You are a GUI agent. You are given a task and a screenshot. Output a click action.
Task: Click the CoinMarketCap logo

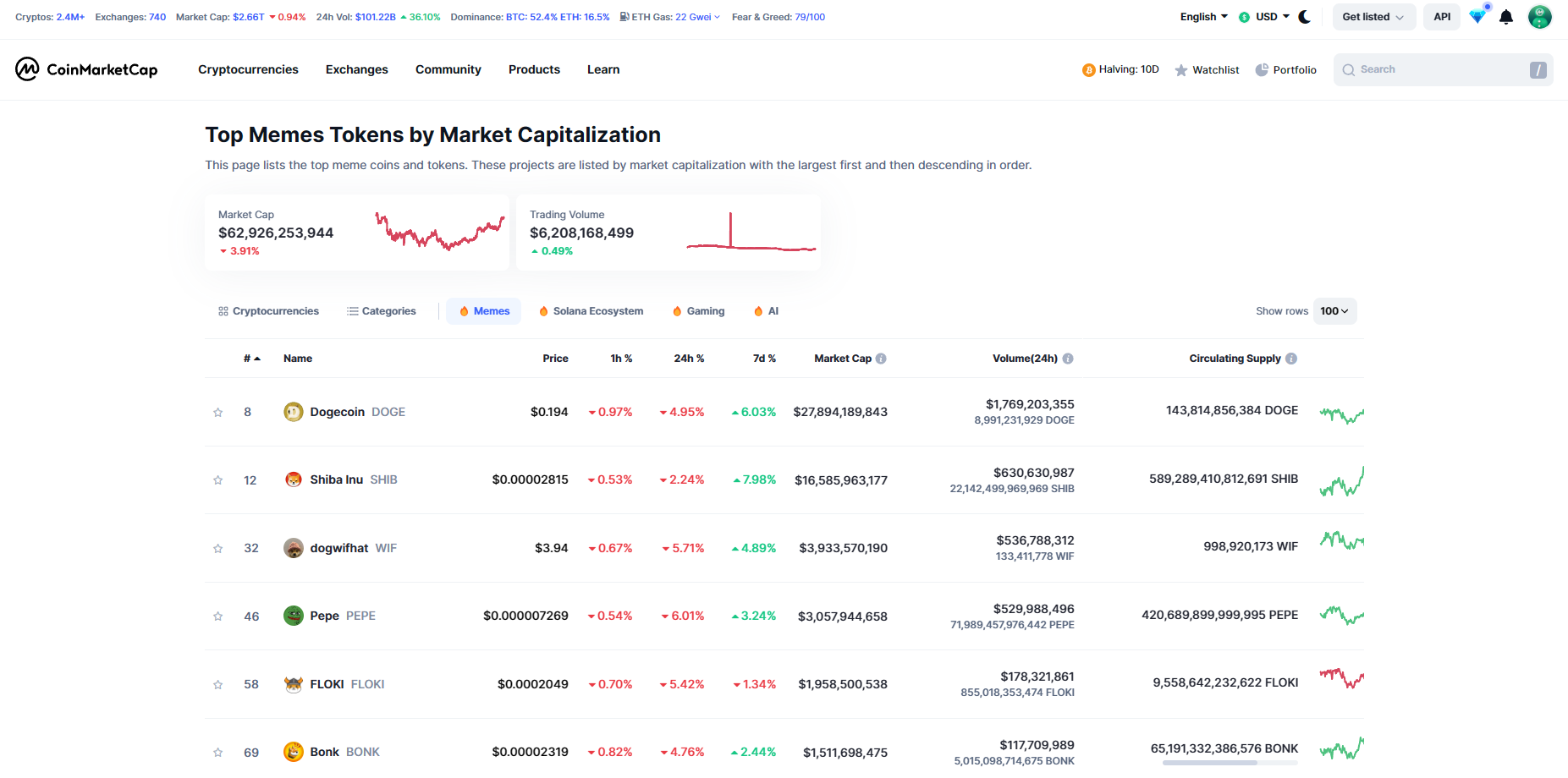[86, 69]
